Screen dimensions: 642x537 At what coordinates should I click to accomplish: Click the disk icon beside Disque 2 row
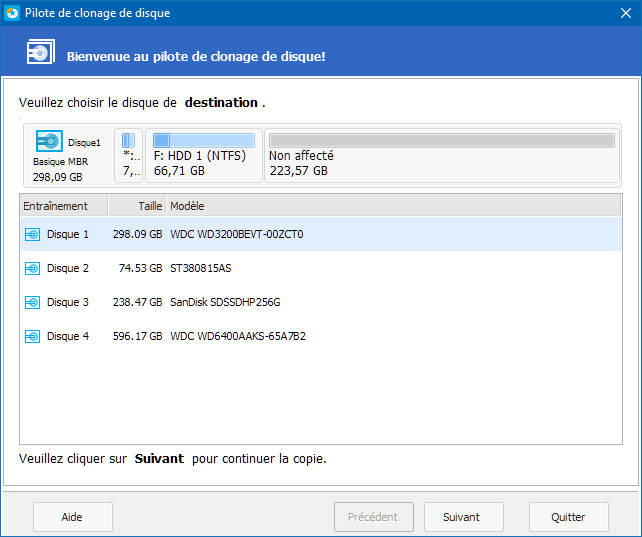point(32,268)
